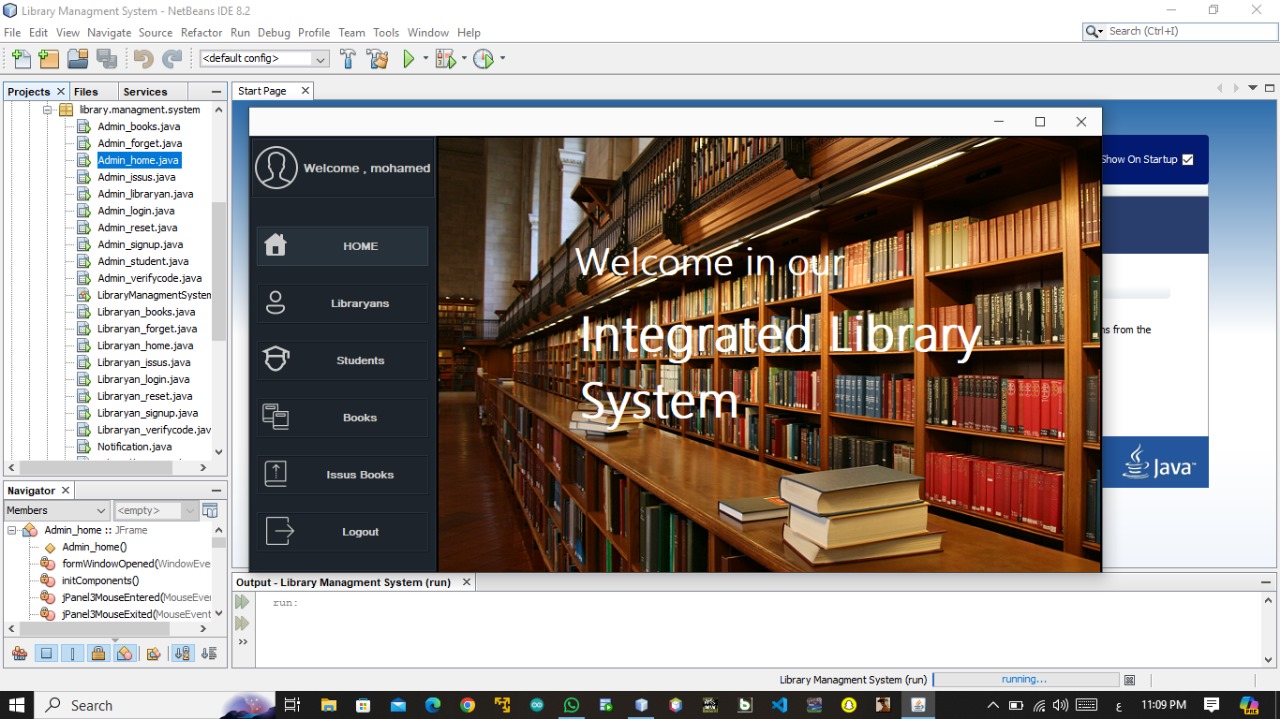Click the first green re-run arrow in Output

(x=242, y=602)
